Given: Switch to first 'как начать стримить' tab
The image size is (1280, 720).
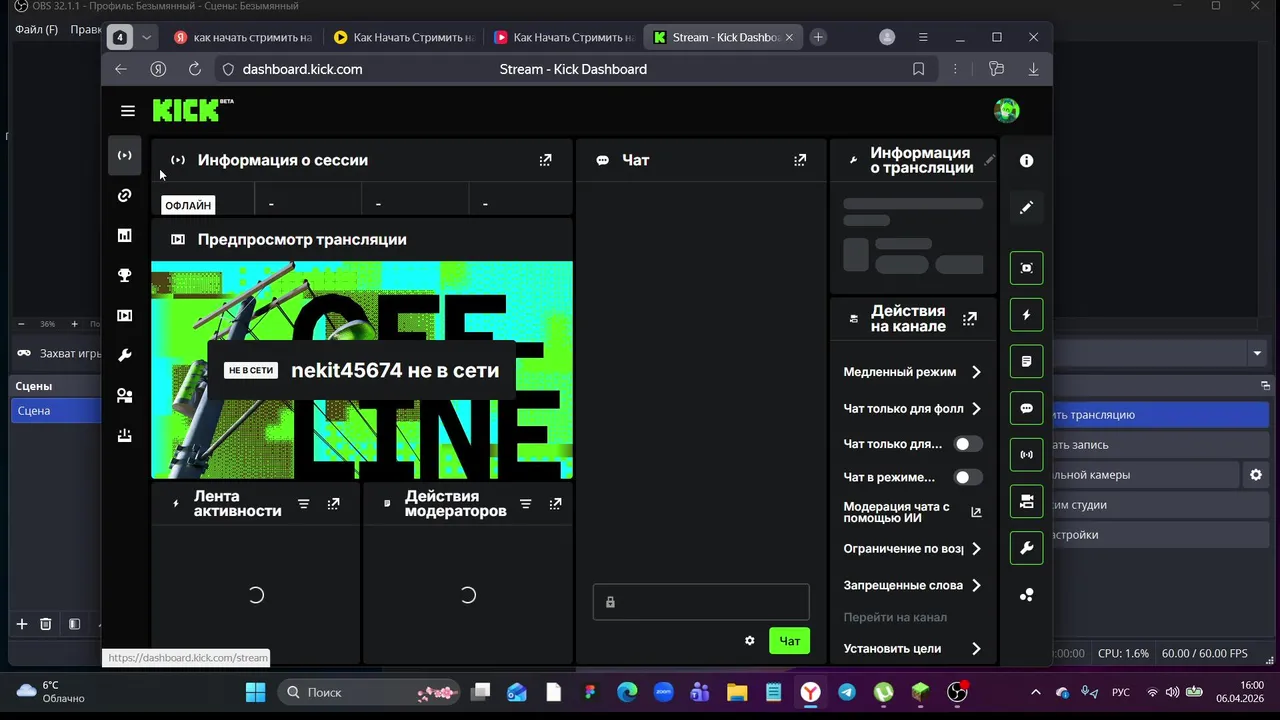Looking at the screenshot, I should point(243,37).
